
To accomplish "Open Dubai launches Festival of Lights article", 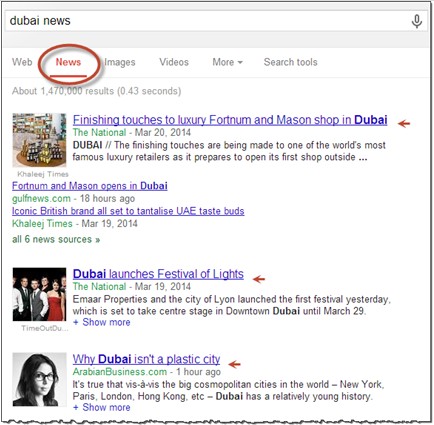I will (x=158, y=274).
